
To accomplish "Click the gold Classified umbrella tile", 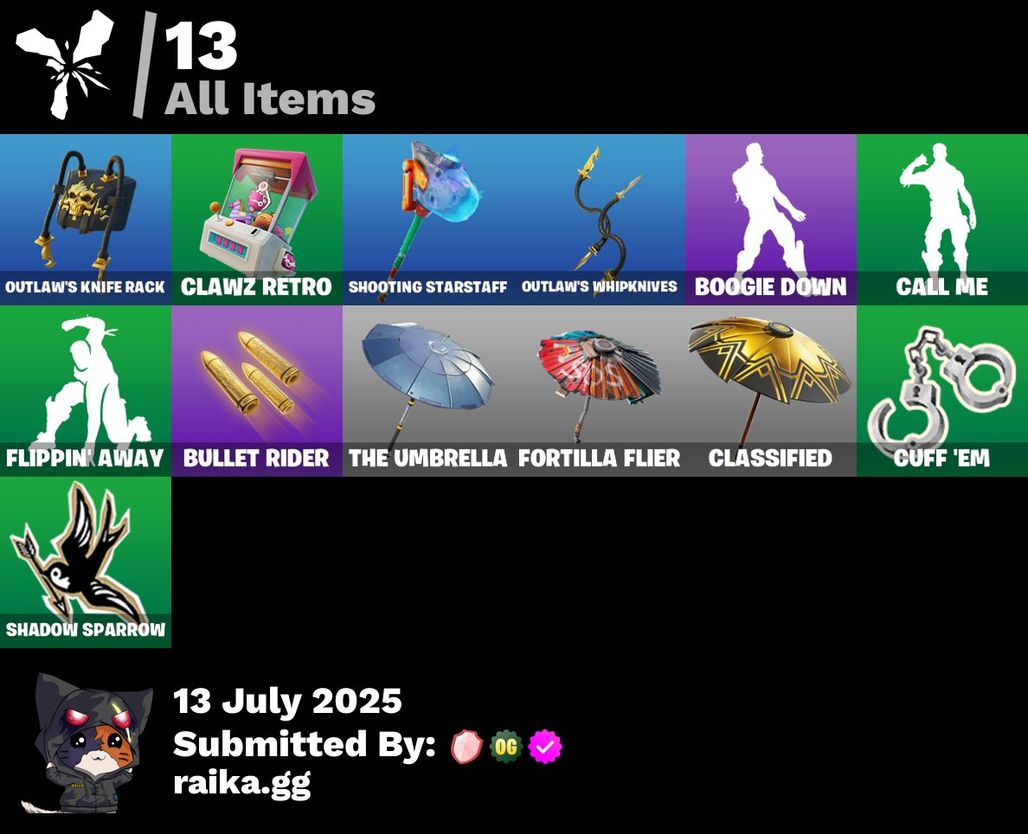I will tap(770, 391).
